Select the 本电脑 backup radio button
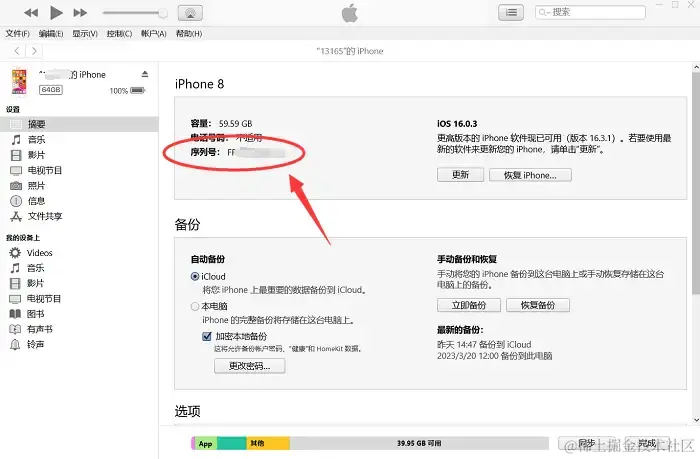This screenshot has height=459, width=700. [195, 306]
